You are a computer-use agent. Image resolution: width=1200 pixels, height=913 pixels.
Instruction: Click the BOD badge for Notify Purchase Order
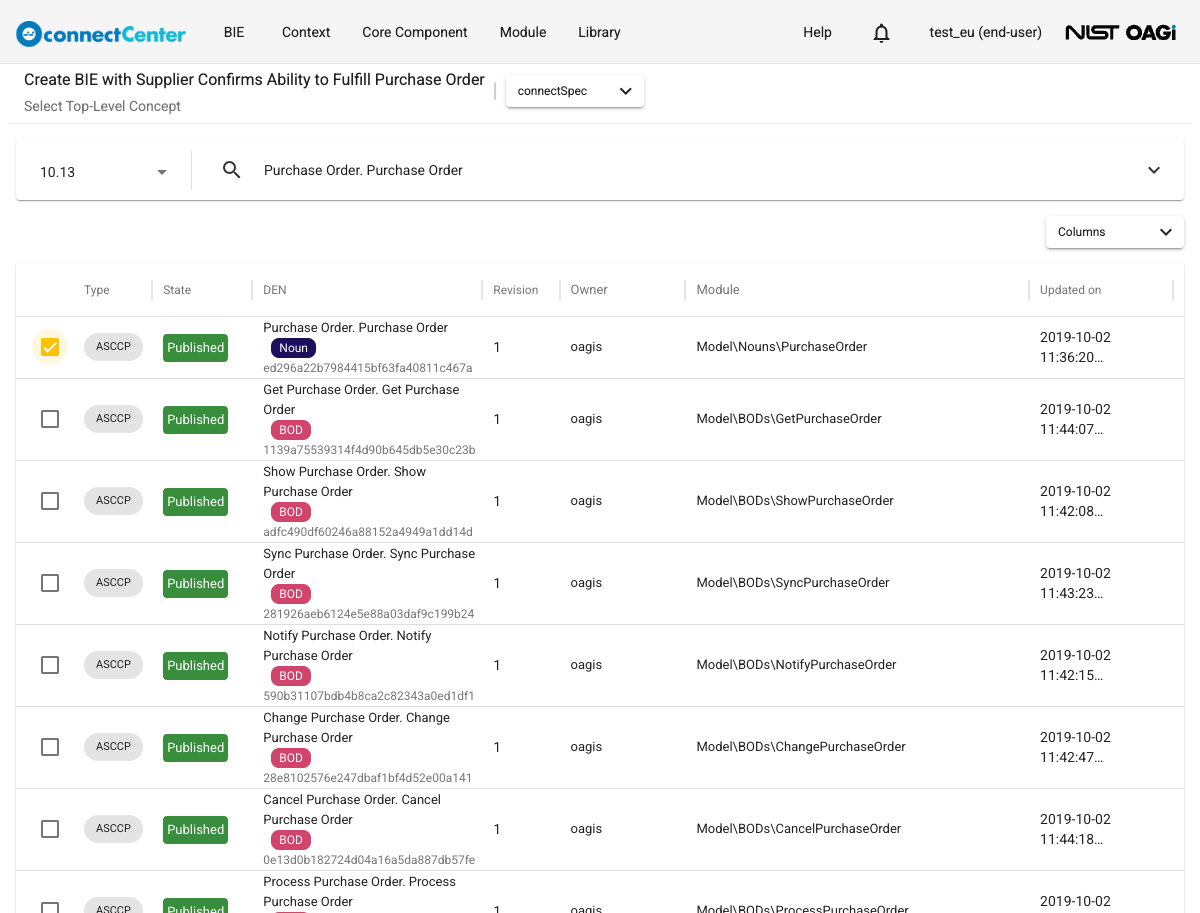click(x=291, y=676)
